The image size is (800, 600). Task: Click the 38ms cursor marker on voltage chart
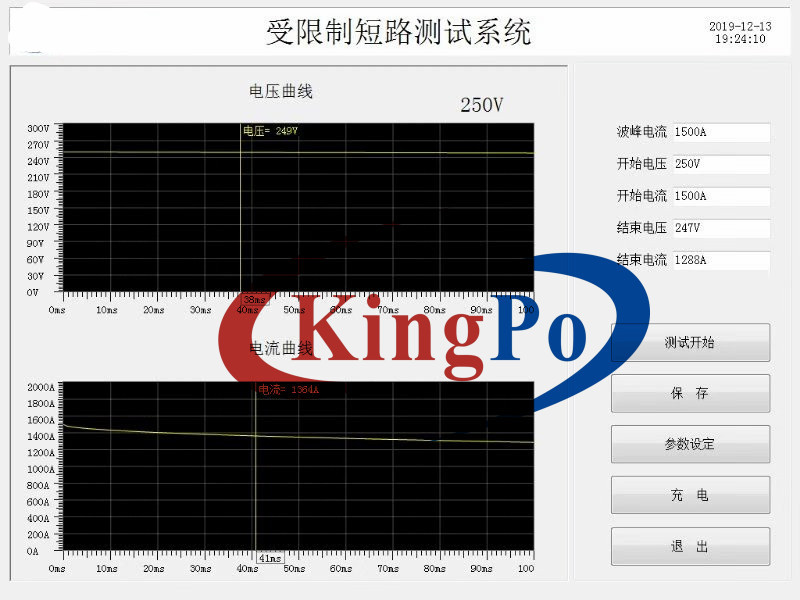254,299
